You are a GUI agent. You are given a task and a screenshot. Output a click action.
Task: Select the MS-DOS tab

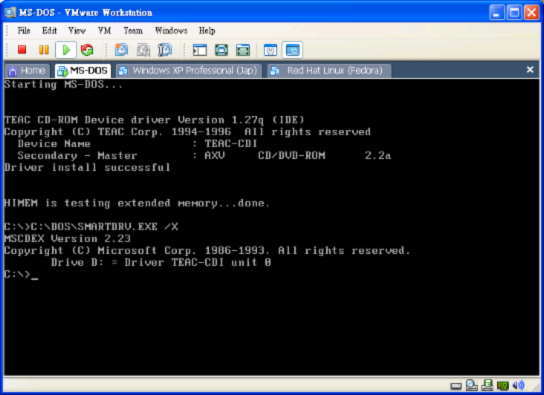coord(83,71)
